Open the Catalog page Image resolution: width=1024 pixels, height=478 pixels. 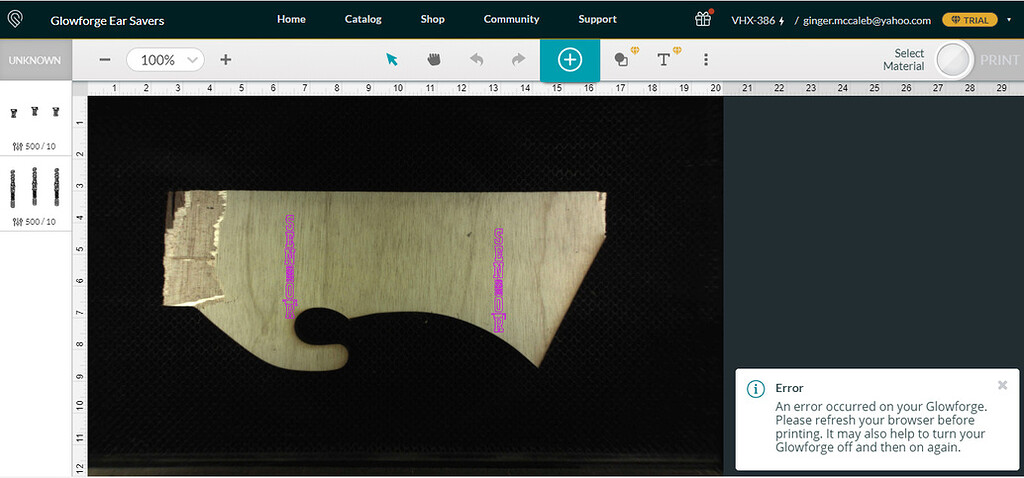coord(363,20)
